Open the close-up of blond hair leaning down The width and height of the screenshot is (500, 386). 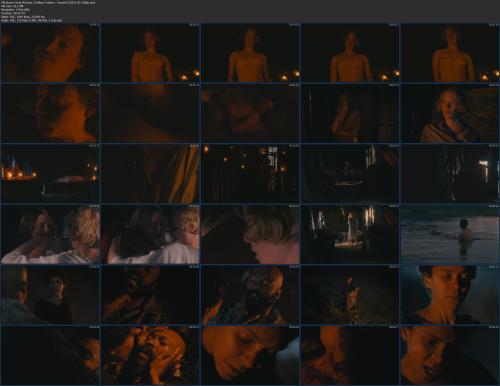[x=250, y=234]
